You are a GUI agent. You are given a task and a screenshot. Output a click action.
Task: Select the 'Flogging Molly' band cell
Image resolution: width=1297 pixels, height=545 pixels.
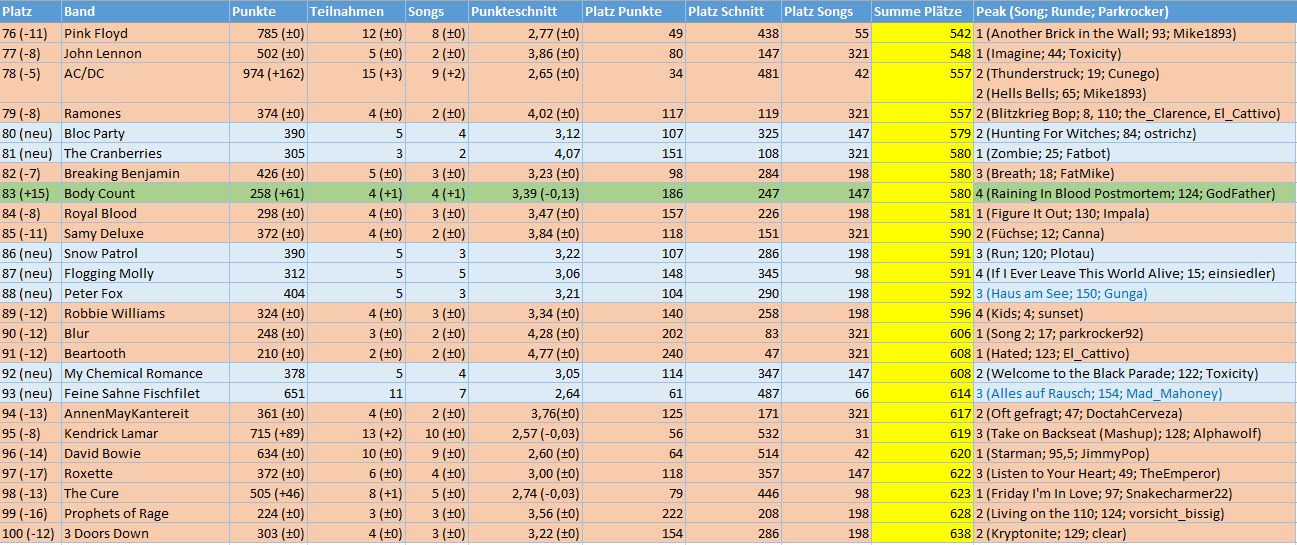[144, 273]
